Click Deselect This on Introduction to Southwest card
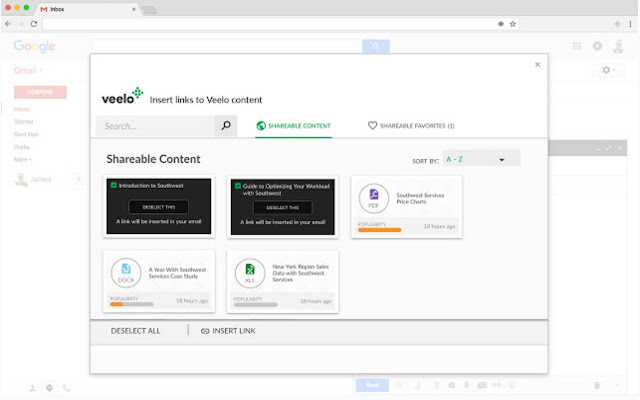 (x=158, y=207)
